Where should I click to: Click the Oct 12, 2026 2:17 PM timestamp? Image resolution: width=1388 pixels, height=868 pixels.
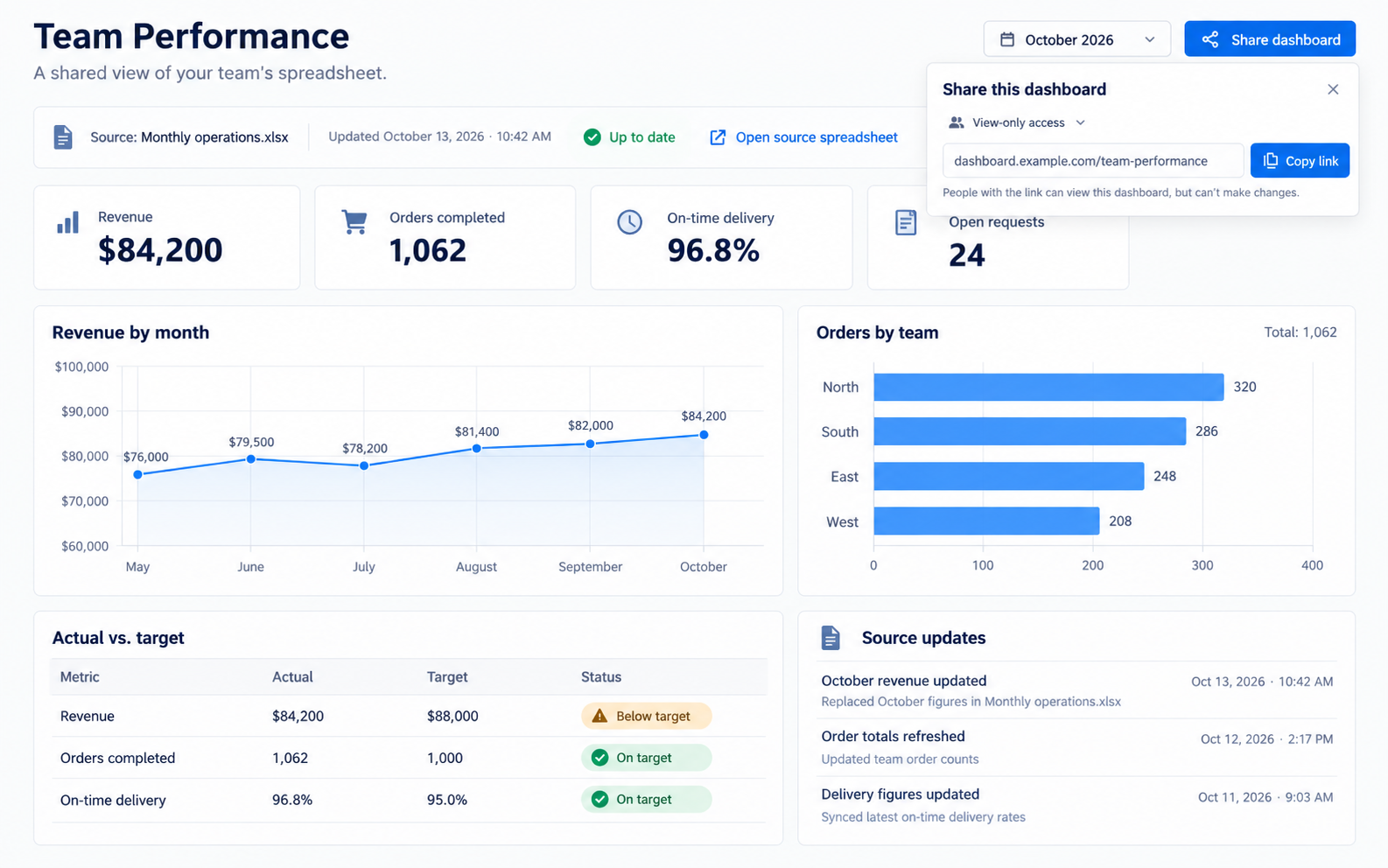point(1266,739)
